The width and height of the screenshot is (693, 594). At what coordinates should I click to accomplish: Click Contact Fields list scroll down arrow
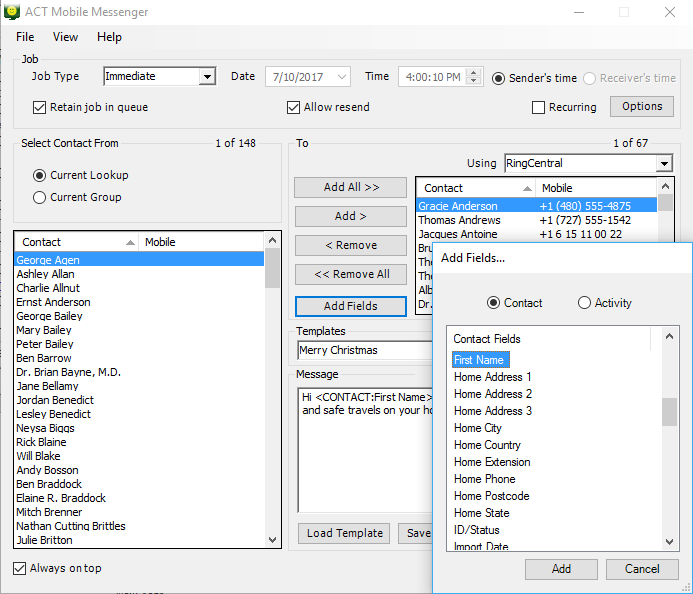[670, 542]
